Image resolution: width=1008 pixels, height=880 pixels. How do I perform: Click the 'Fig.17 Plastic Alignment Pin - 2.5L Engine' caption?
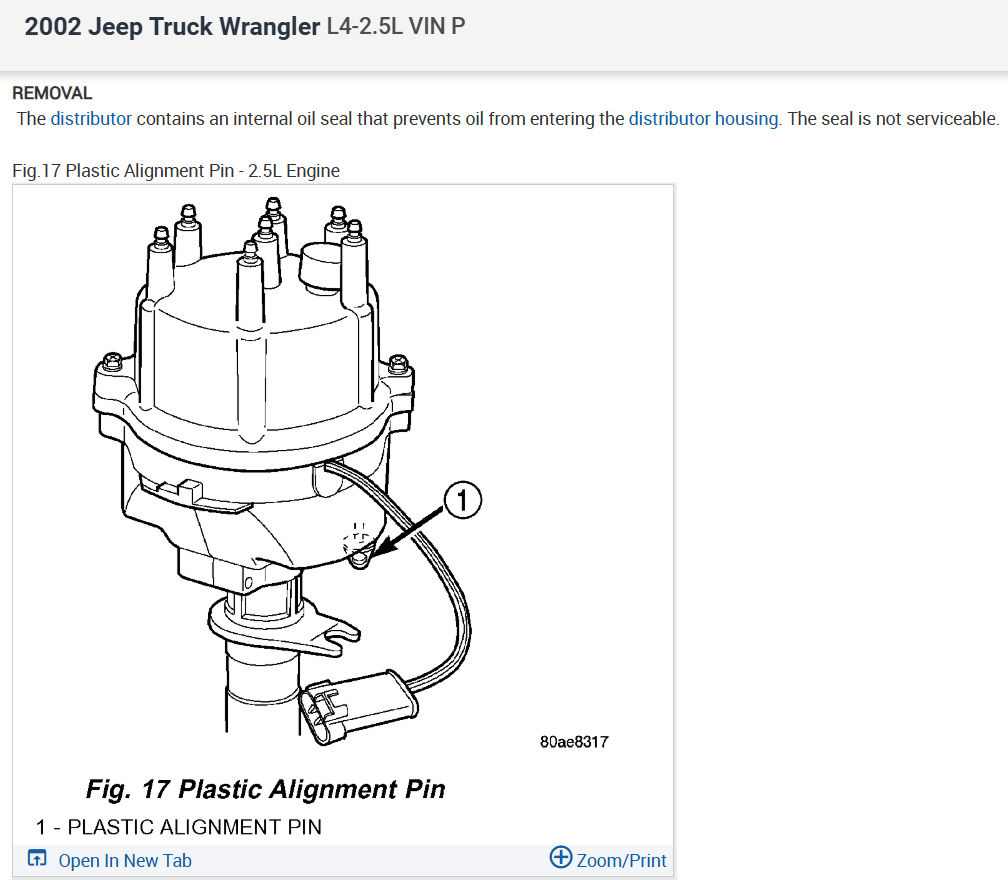[176, 171]
